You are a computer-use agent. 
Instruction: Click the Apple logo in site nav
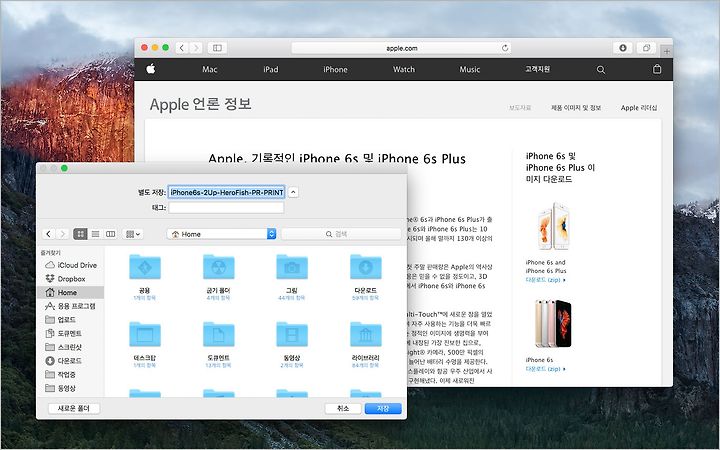pyautogui.click(x=151, y=69)
